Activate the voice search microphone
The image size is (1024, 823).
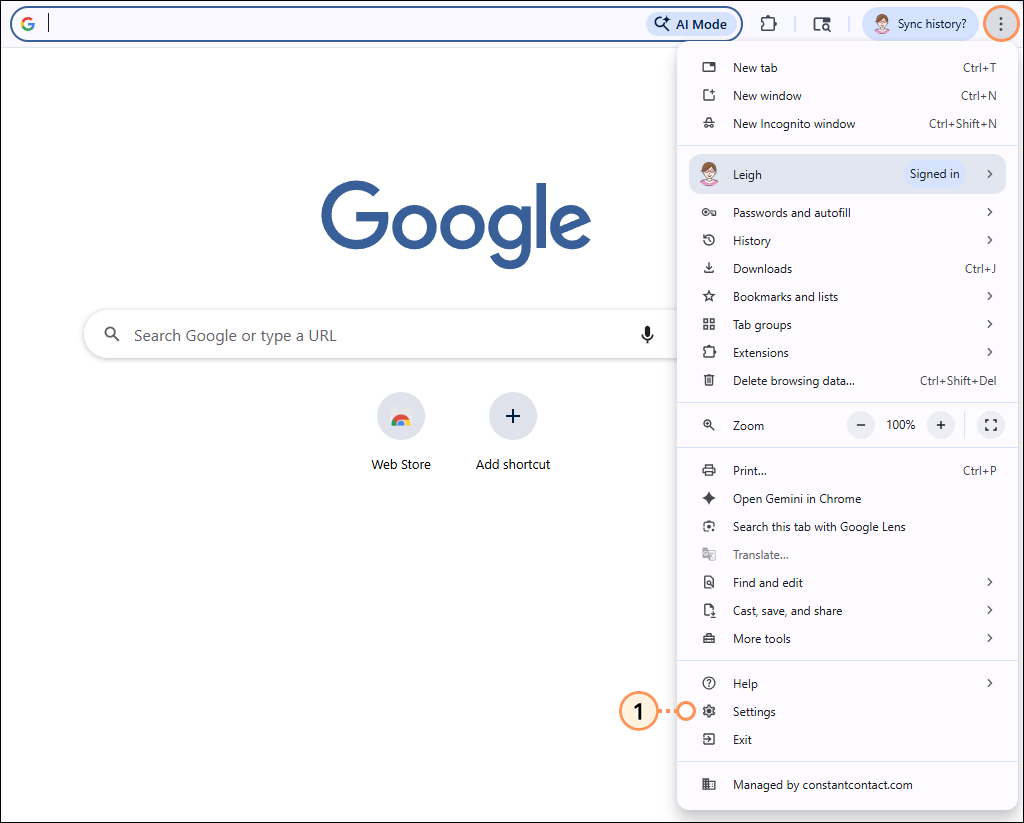[x=647, y=334]
